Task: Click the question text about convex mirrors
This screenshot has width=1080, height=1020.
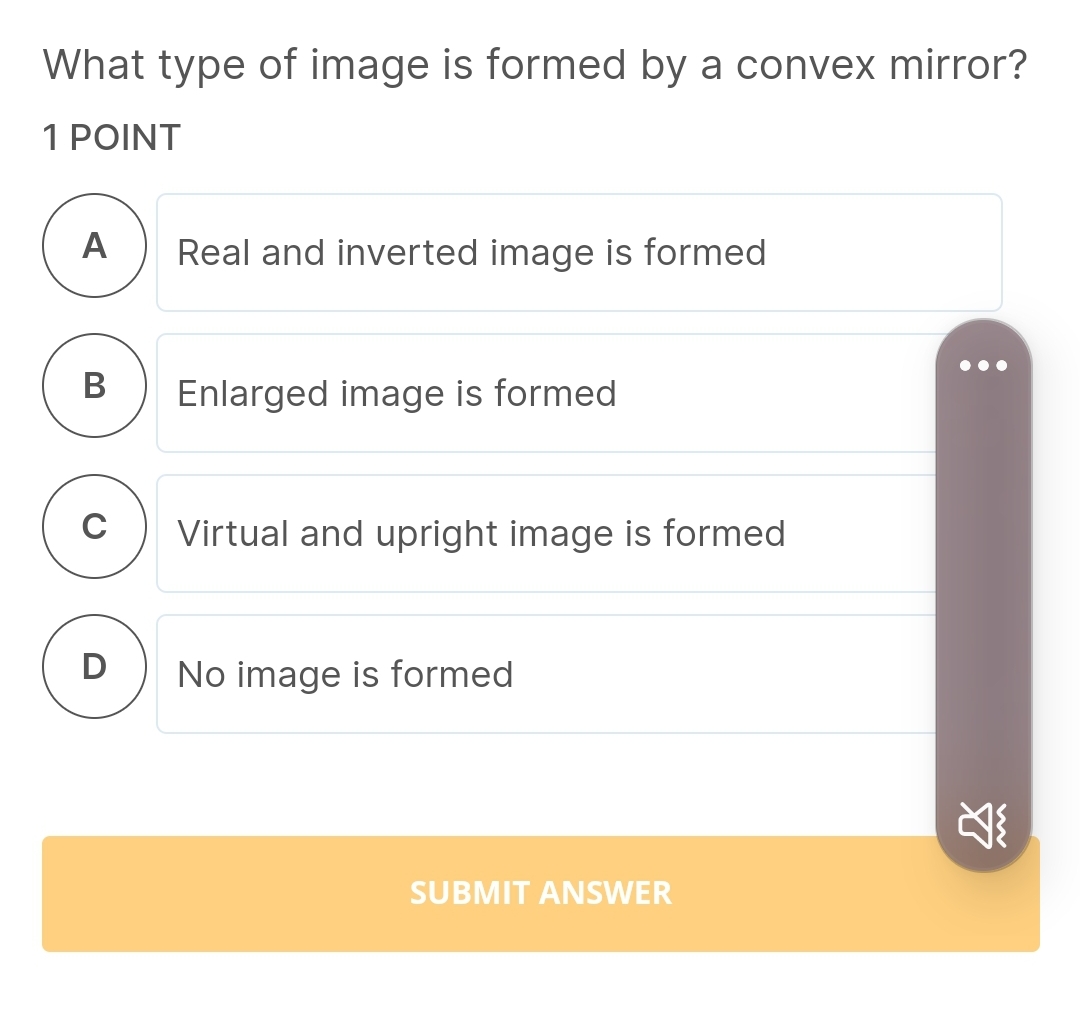Action: pyautogui.click(x=535, y=64)
